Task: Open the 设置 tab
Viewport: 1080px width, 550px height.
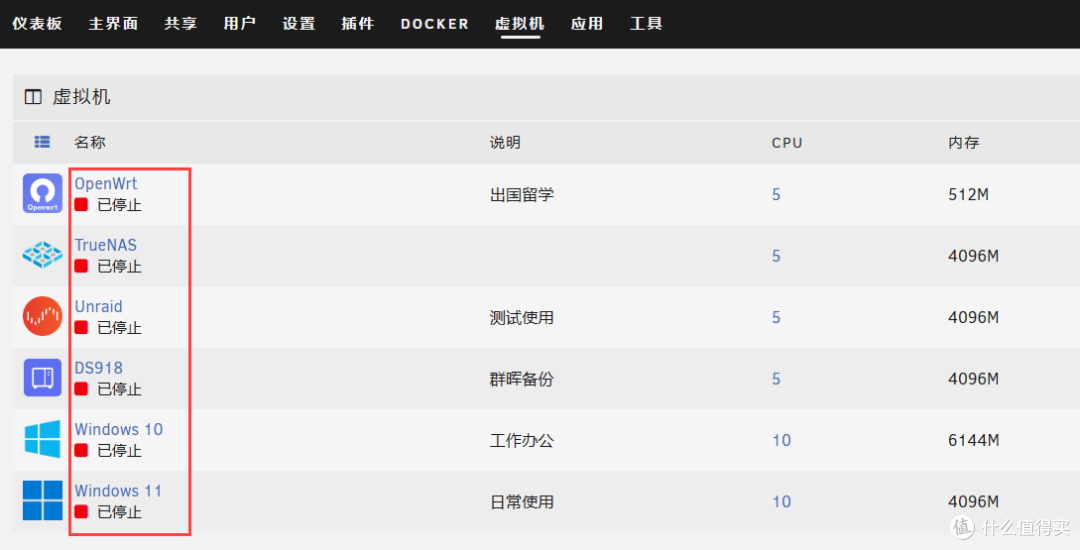Action: [x=299, y=23]
